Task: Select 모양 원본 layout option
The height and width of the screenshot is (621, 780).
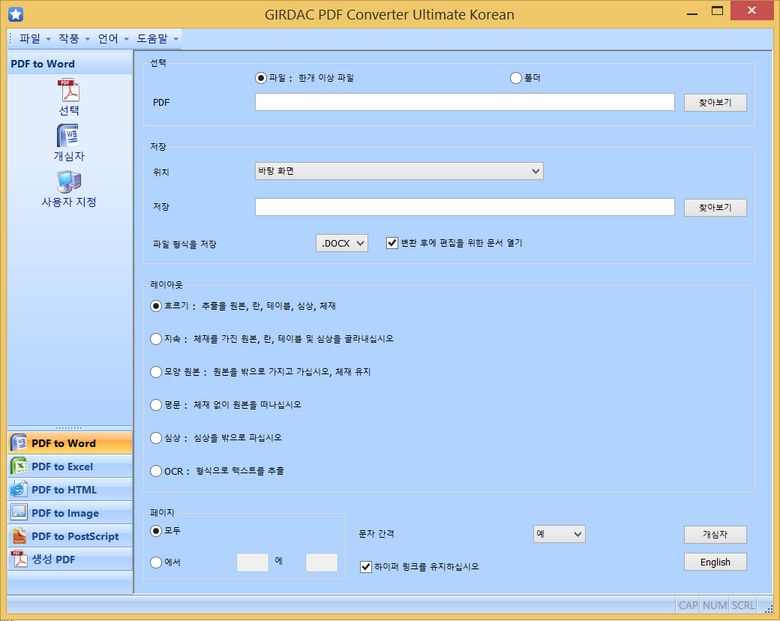Action: (156, 372)
